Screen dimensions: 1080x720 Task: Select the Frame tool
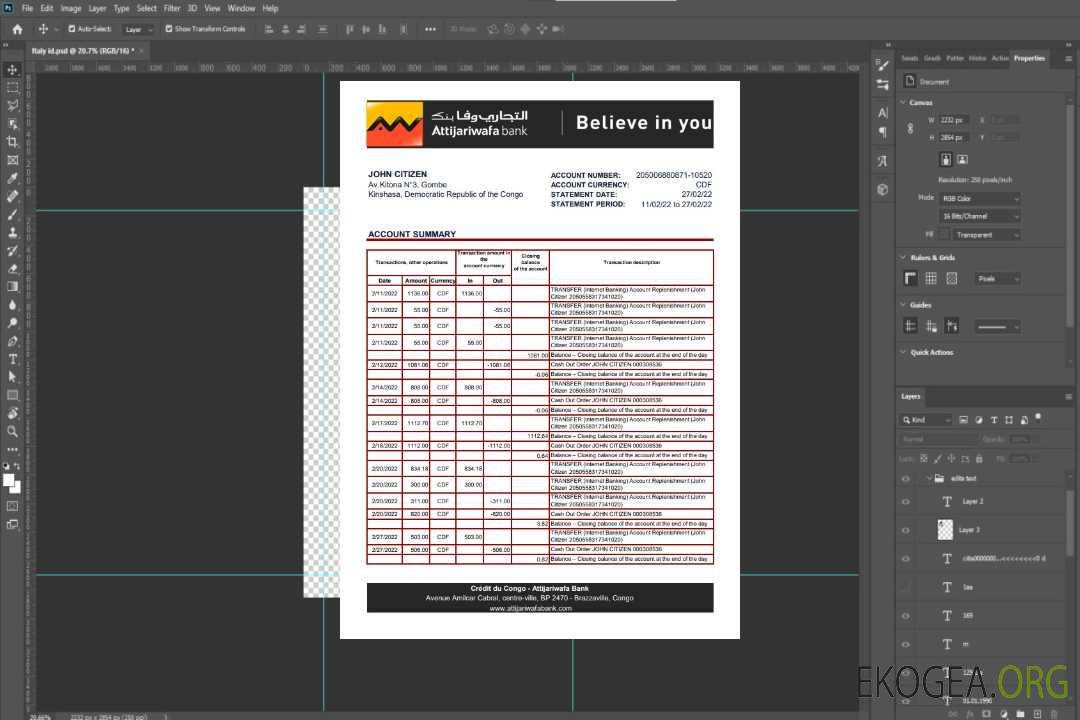(12, 160)
